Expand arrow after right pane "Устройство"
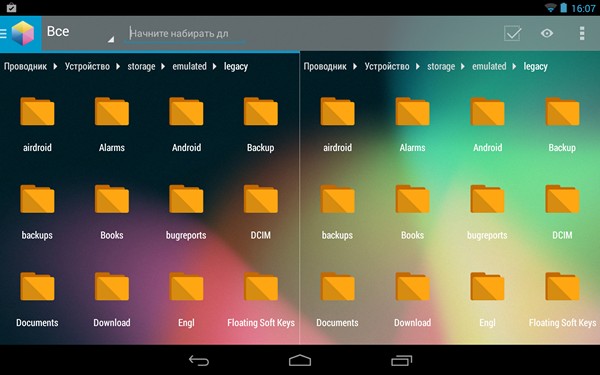The height and width of the screenshot is (375, 600). 418,67
